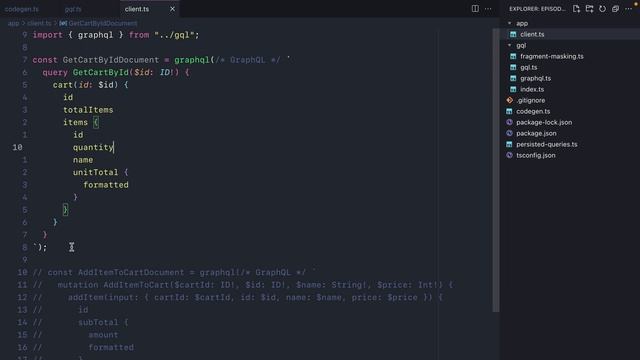Click the index.ts file icon
640x360 pixels.
click(x=513, y=89)
